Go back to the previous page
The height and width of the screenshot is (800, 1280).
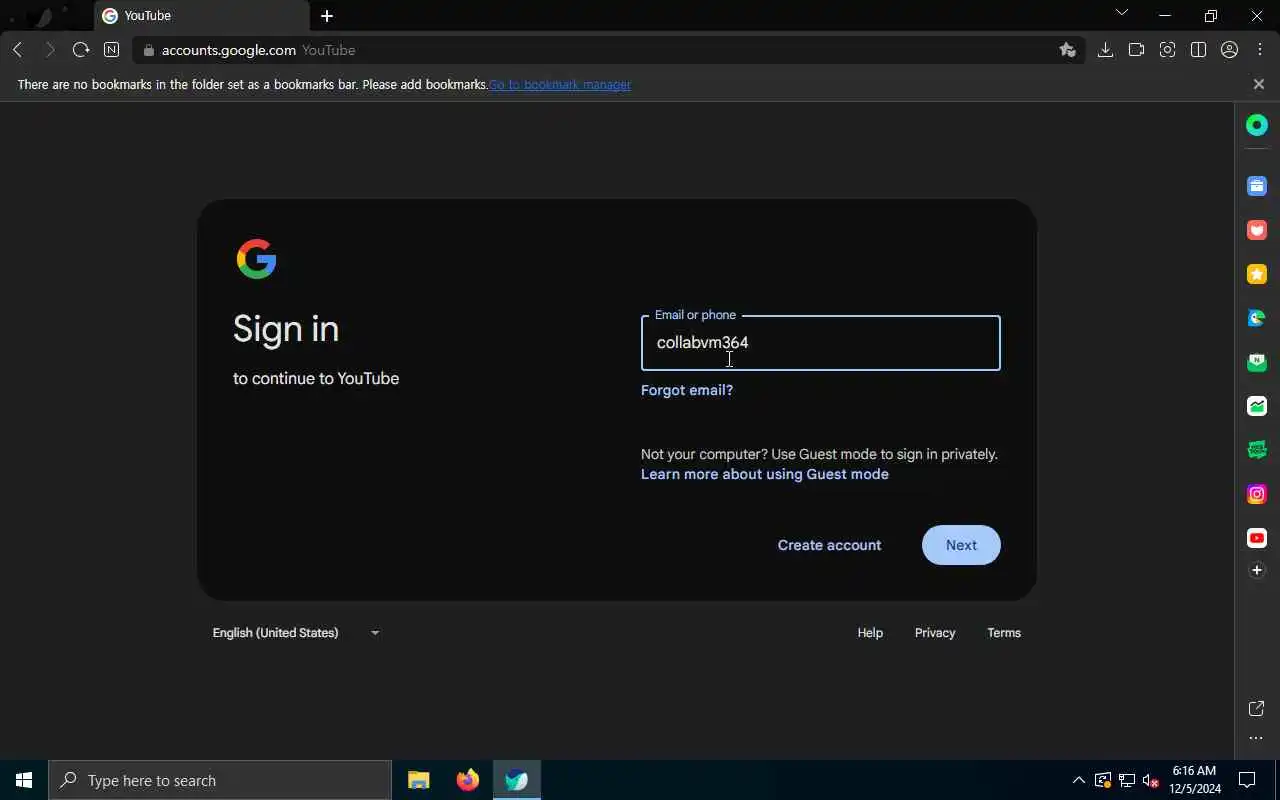18,50
